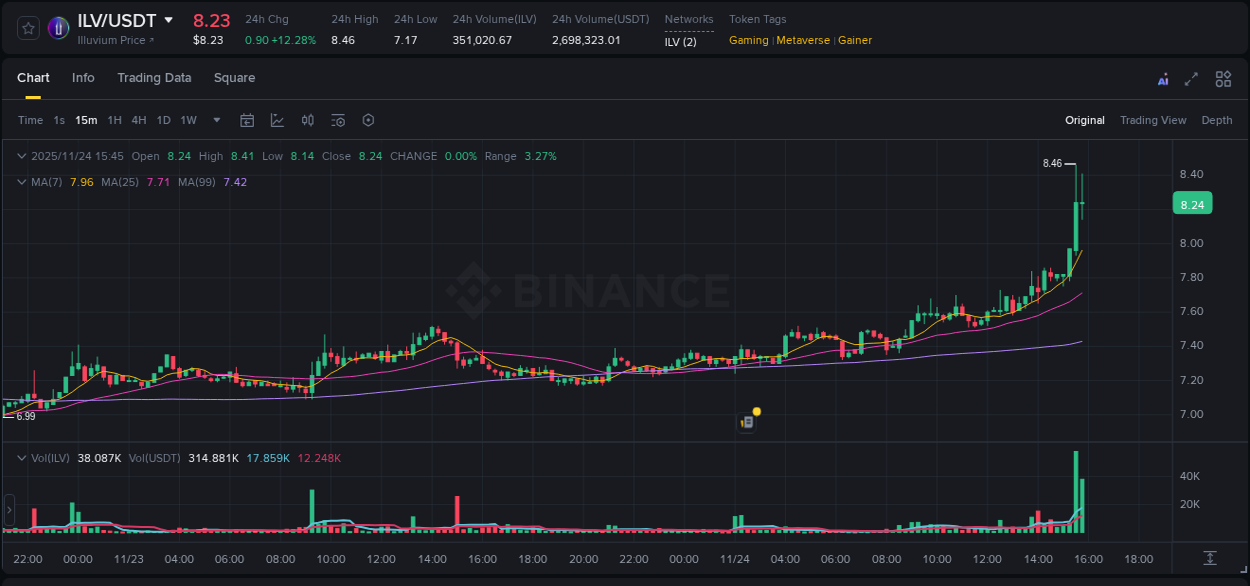The width and height of the screenshot is (1250, 586).
Task: Open the Trading Data tab
Action: pos(154,78)
